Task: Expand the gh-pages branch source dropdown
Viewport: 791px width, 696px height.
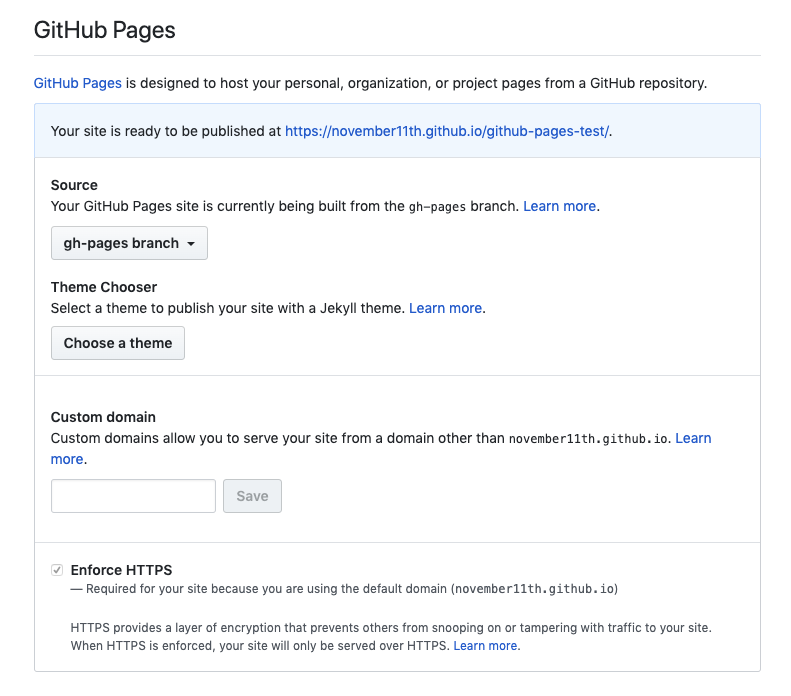Action: (129, 243)
